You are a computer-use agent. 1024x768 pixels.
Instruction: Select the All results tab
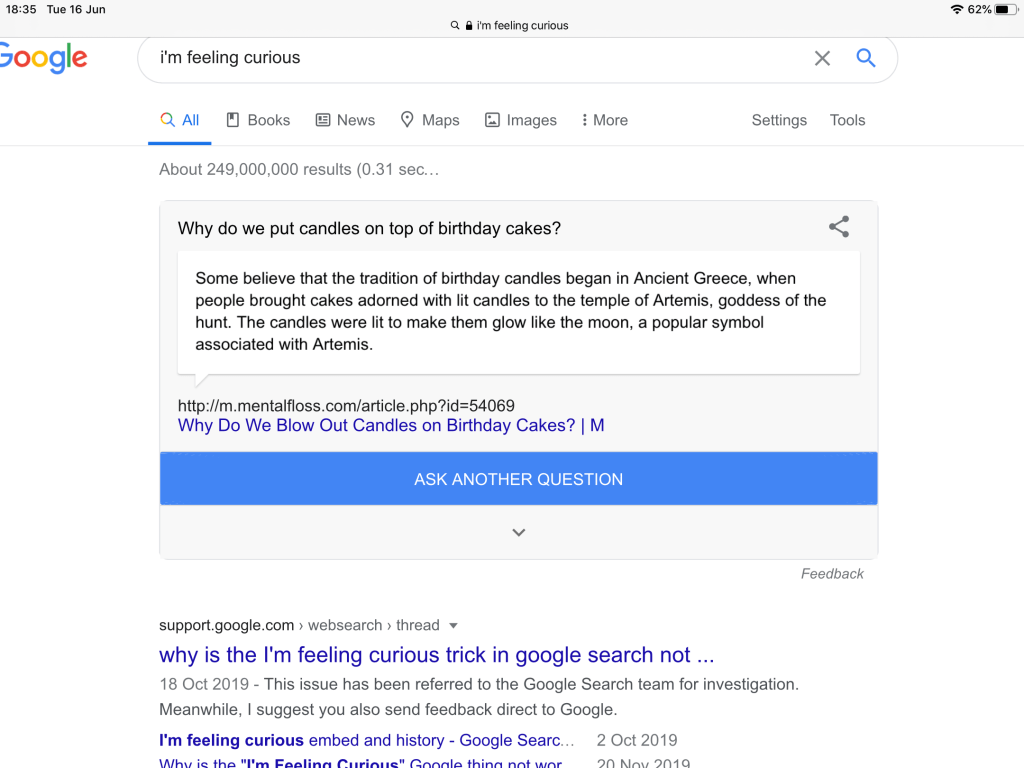[x=180, y=120]
